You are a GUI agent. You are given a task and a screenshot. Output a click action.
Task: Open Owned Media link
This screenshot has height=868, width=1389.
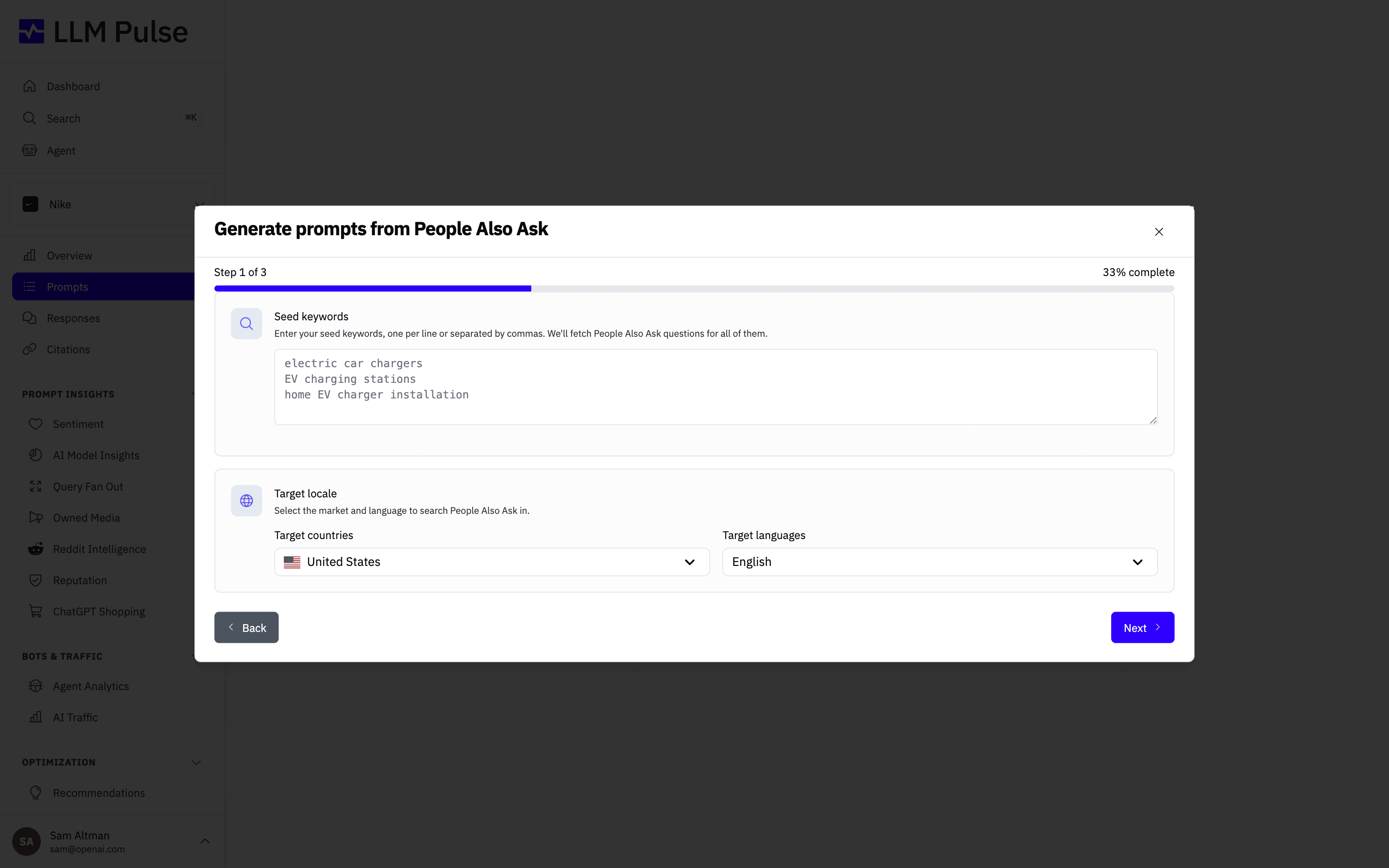pos(86,518)
